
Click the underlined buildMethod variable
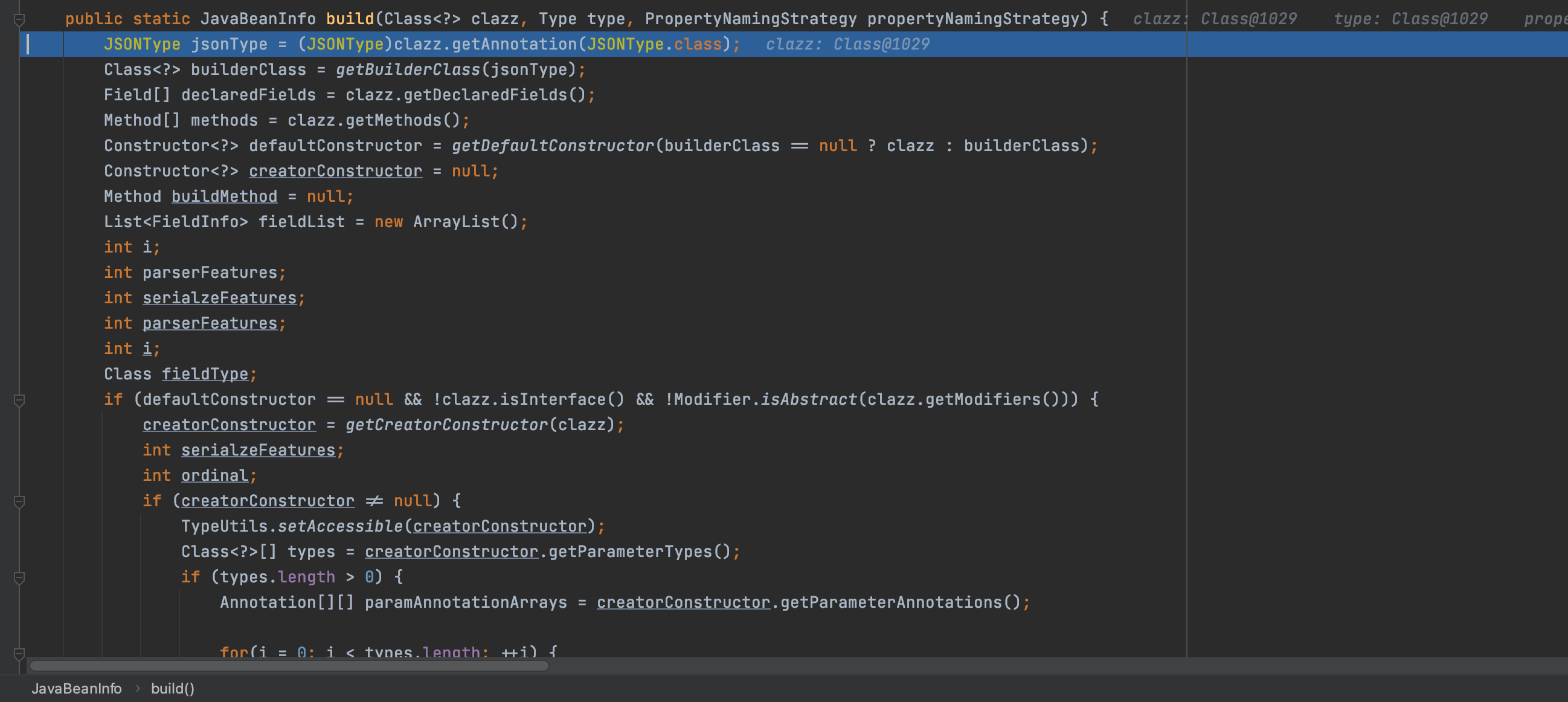point(224,197)
